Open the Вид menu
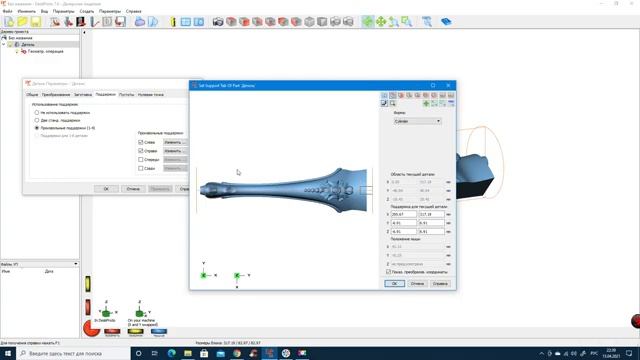640x360 pixels. point(44,11)
